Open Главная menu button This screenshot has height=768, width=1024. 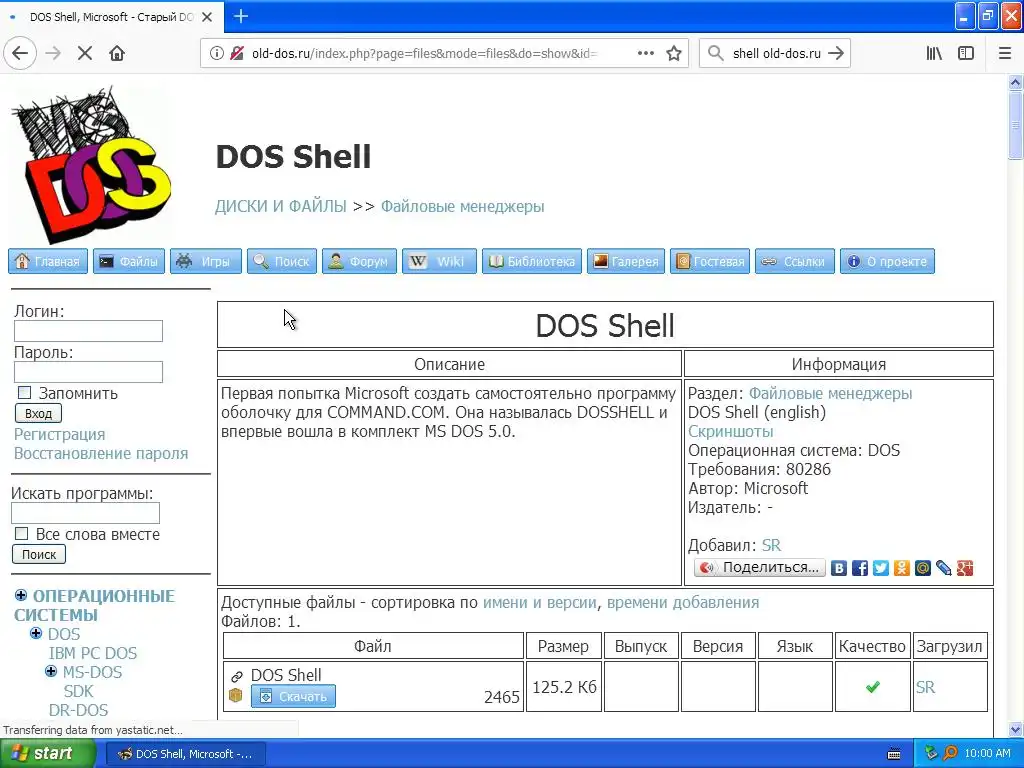click(x=48, y=261)
